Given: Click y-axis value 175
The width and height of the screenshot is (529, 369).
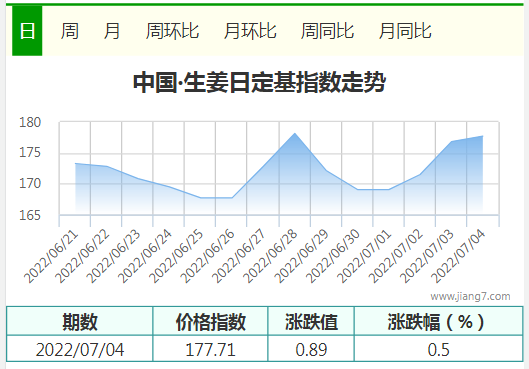Looking at the screenshot, I should click(30, 152).
